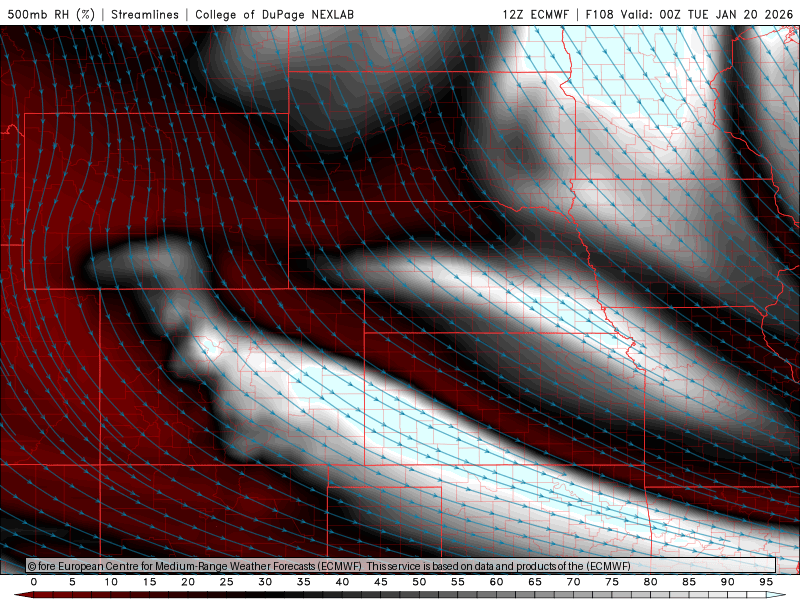Click the ECMWF copyright notice text
The width and height of the screenshot is (800, 600).
(x=329, y=566)
